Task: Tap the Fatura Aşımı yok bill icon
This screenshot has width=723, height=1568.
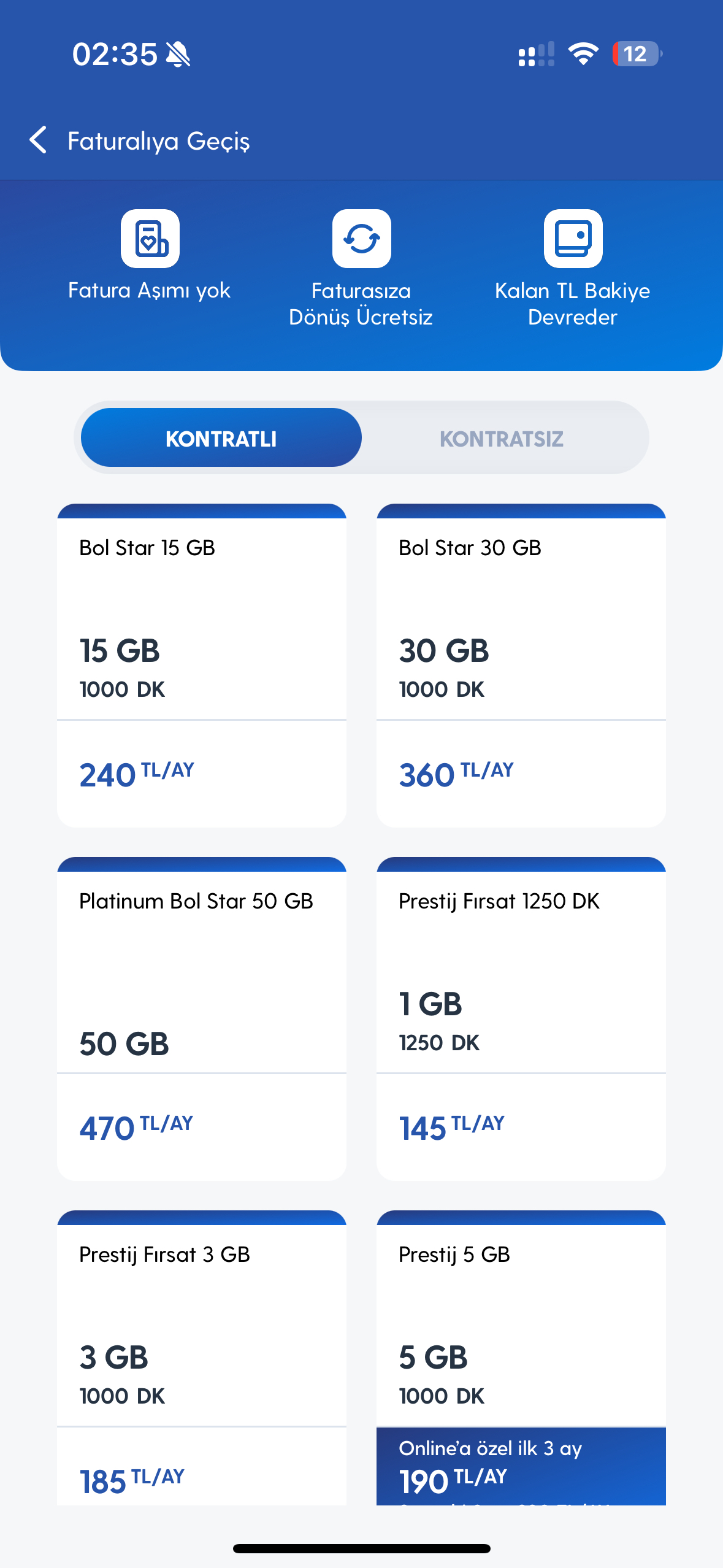Action: point(150,239)
